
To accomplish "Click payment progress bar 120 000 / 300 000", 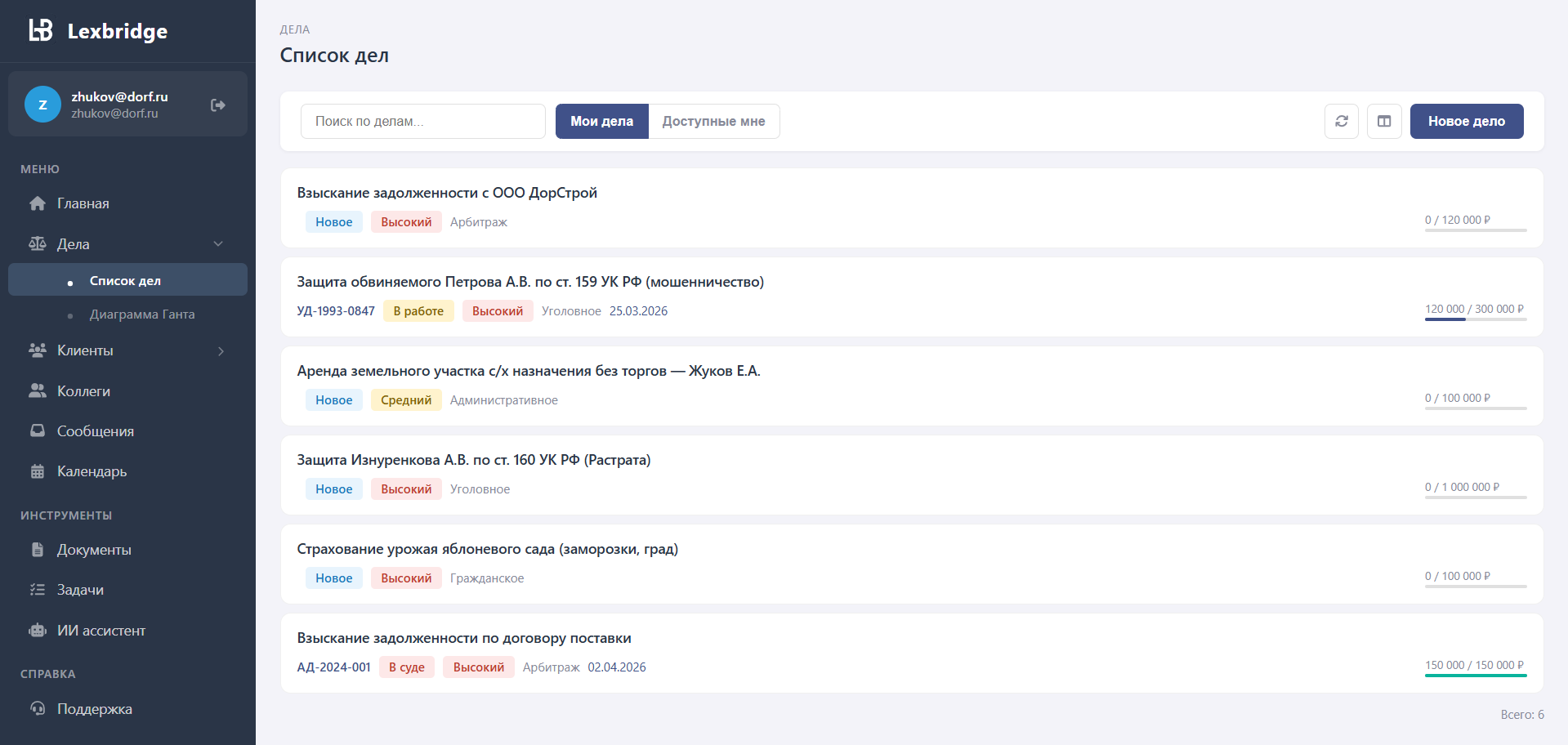I will [x=1475, y=319].
